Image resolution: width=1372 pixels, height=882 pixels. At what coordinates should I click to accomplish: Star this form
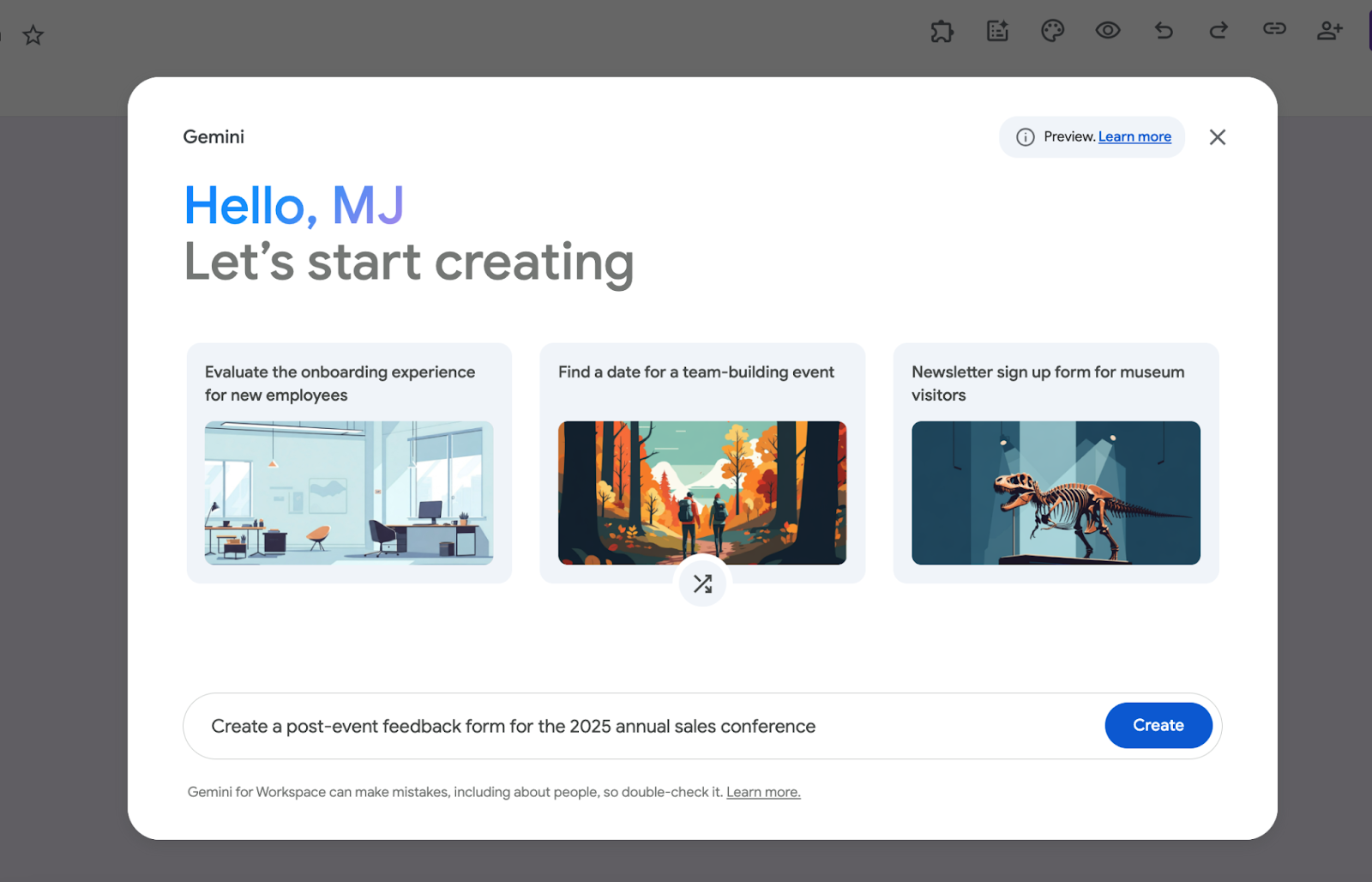point(33,35)
